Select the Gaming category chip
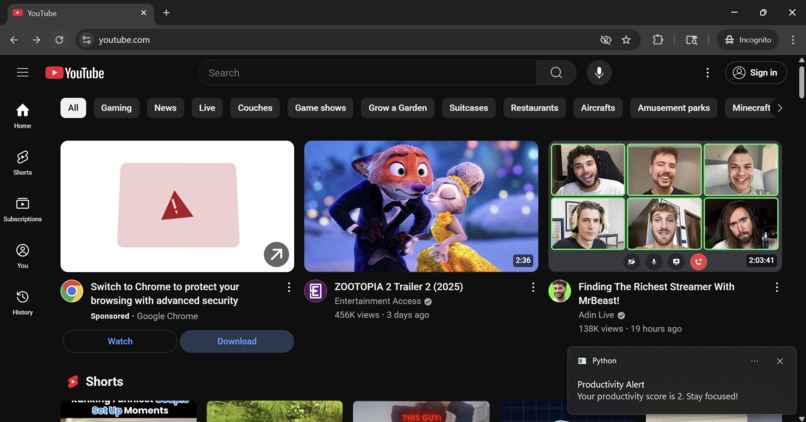The height and width of the screenshot is (422, 806). click(116, 108)
